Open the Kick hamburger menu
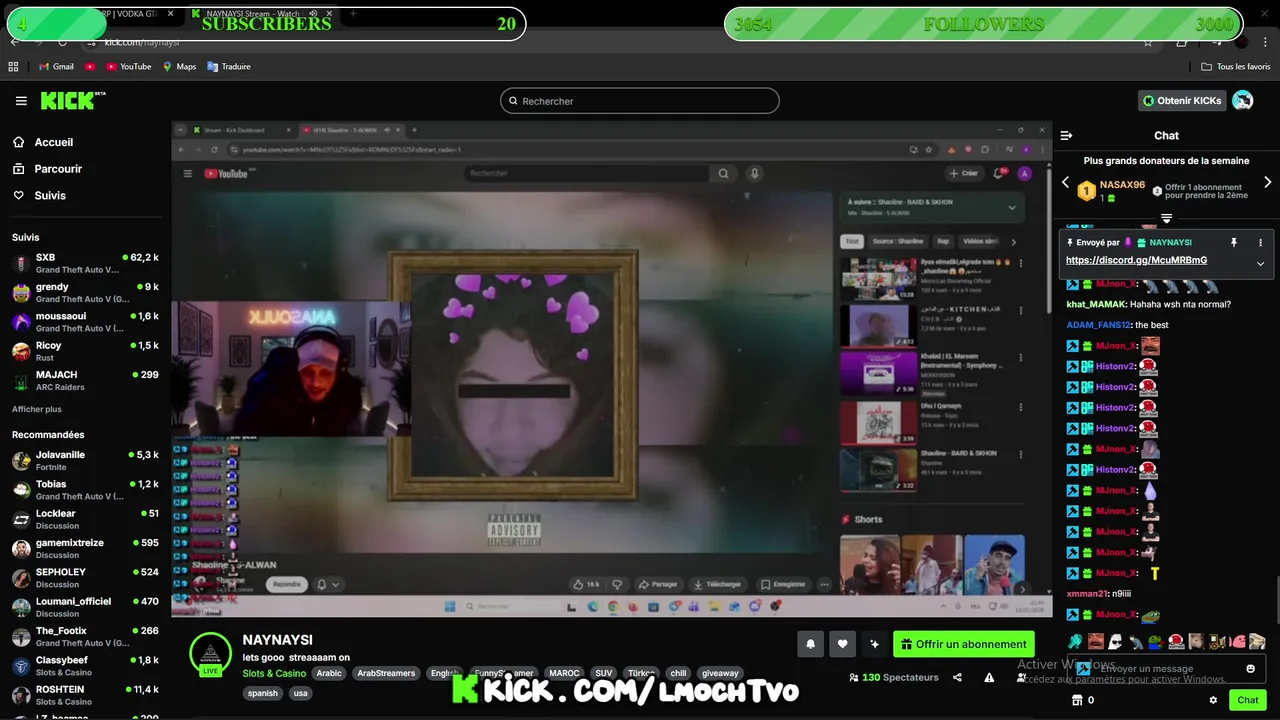The height and width of the screenshot is (720, 1280). click(x=21, y=101)
